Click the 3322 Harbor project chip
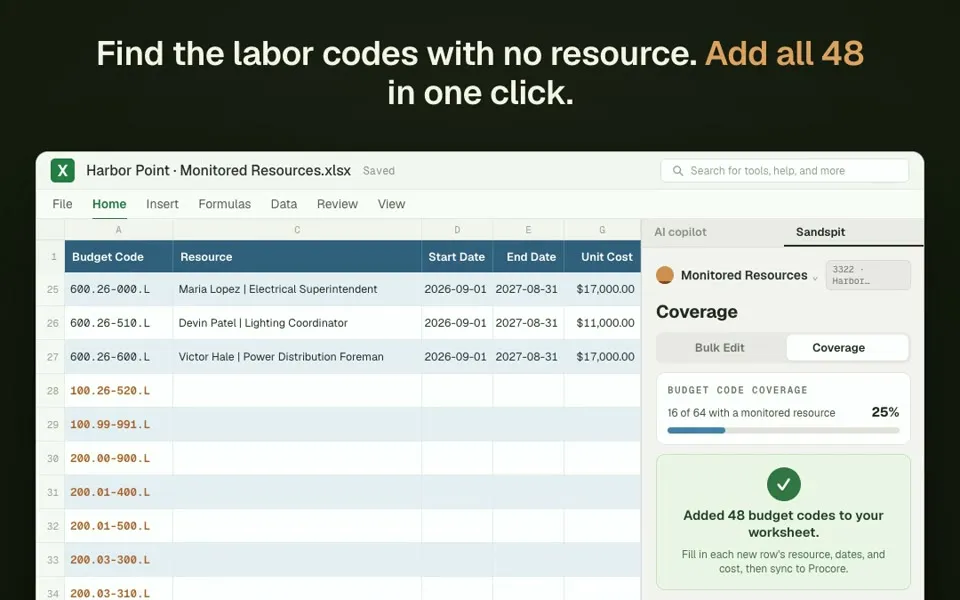Viewport: 960px width, 600px height. pyautogui.click(x=868, y=276)
